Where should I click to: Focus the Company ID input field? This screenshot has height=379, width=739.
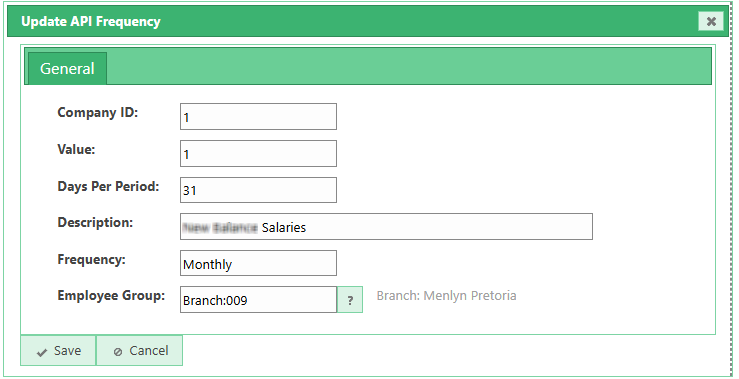[x=258, y=116]
